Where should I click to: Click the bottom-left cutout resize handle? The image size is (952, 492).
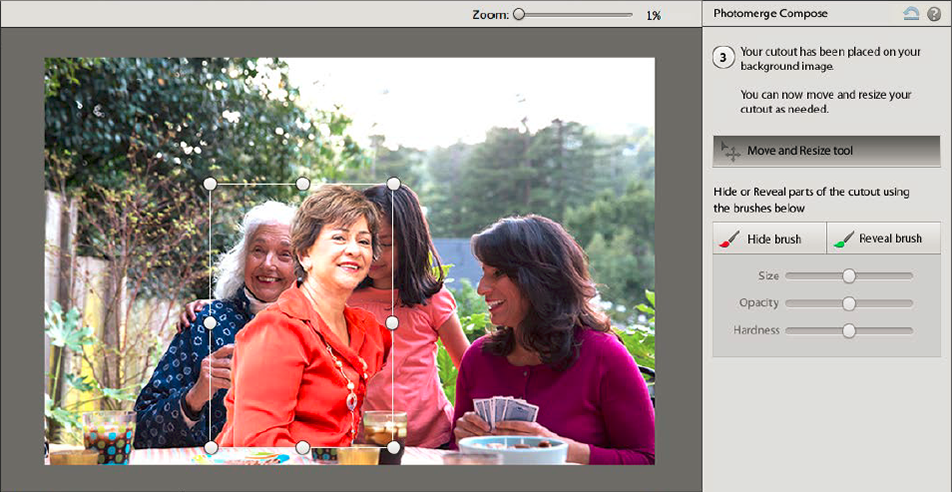pos(210,447)
